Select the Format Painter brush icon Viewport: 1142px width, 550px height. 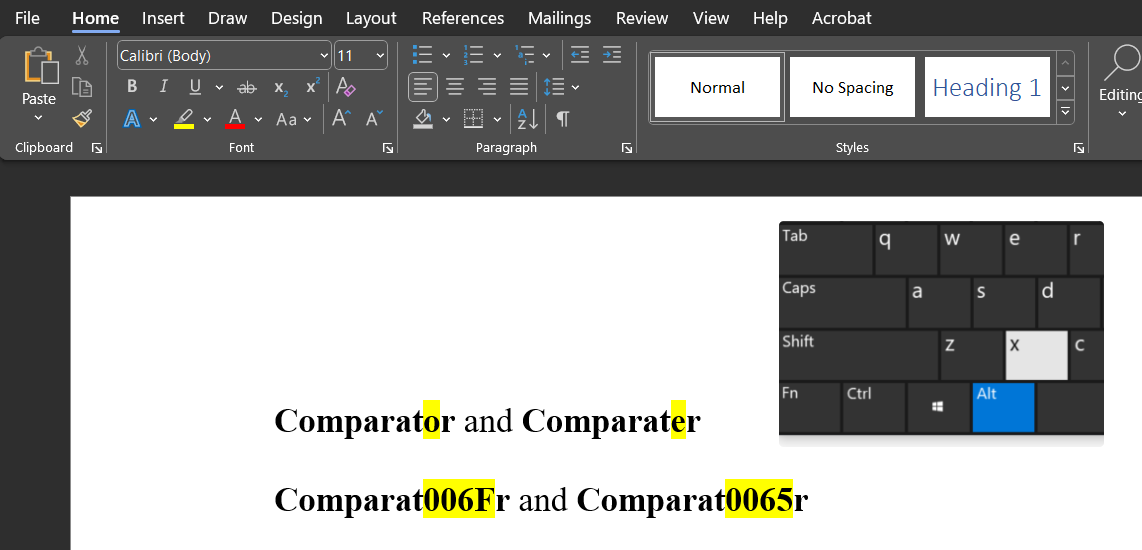(82, 119)
